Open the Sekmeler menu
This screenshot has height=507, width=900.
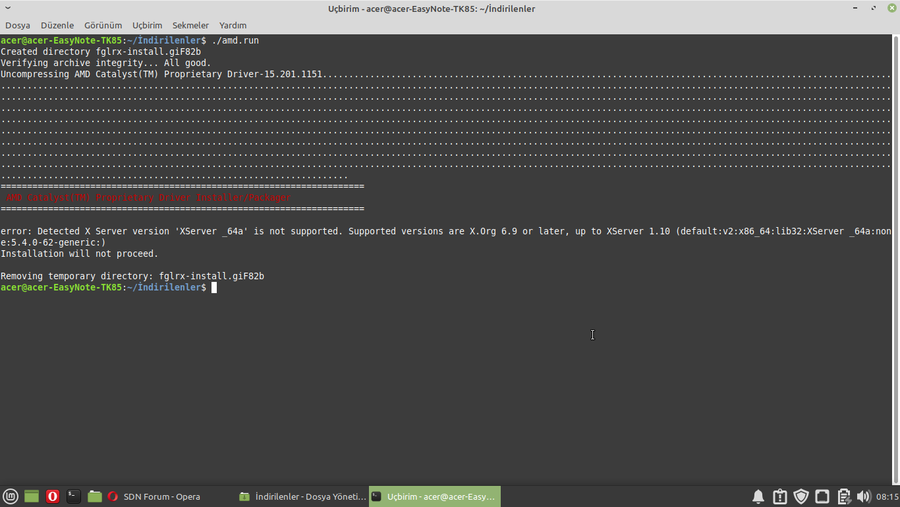tap(190, 25)
